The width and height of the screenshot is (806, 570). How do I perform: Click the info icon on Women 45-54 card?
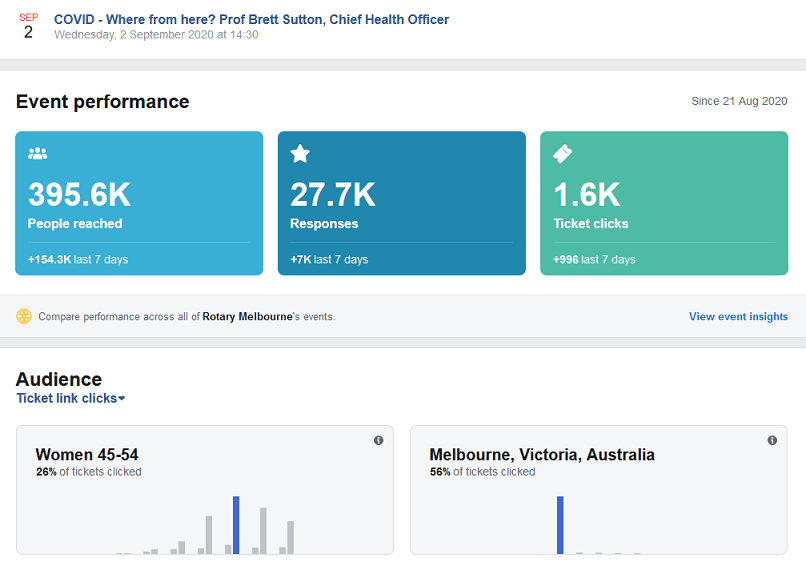click(378, 440)
